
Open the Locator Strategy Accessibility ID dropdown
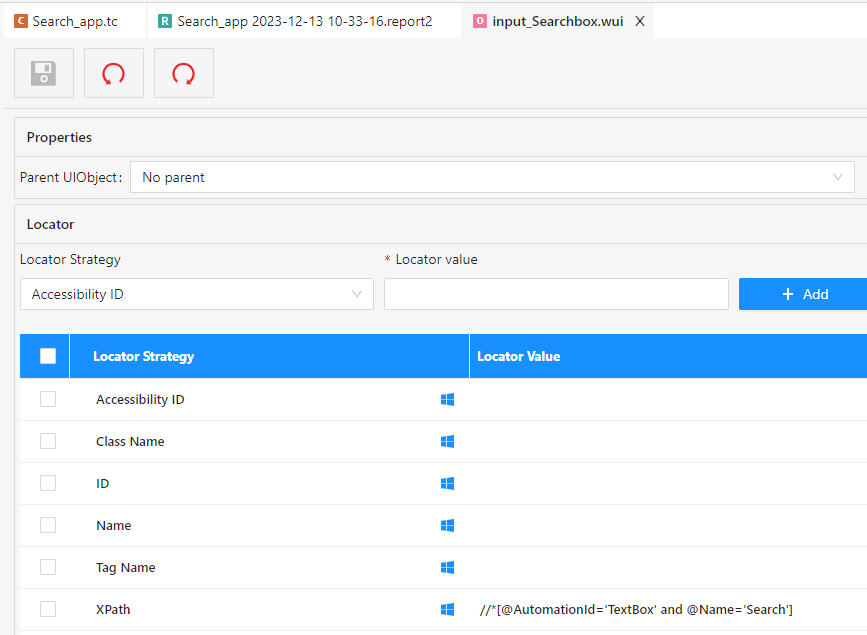[x=197, y=294]
